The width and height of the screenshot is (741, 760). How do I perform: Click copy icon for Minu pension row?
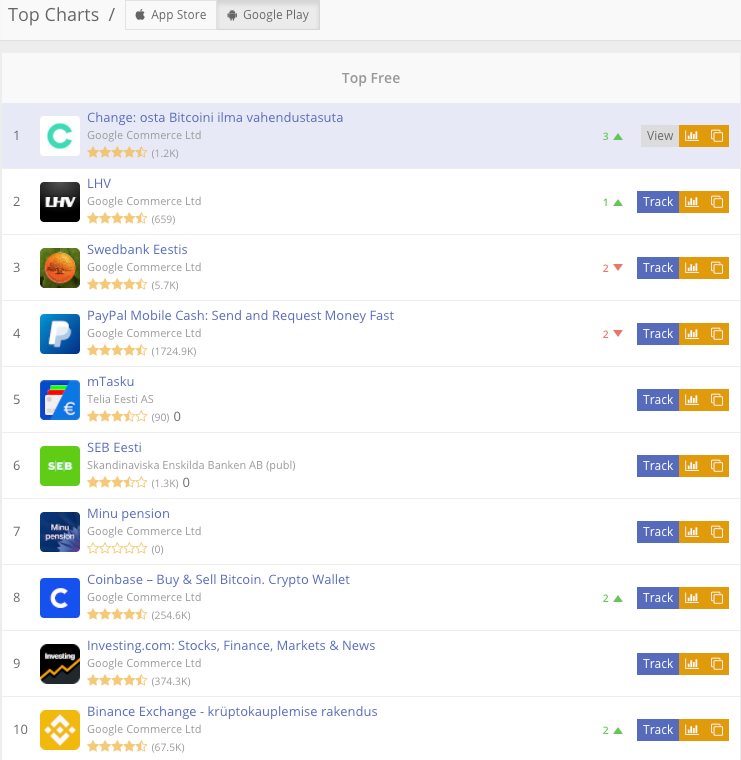coord(717,532)
